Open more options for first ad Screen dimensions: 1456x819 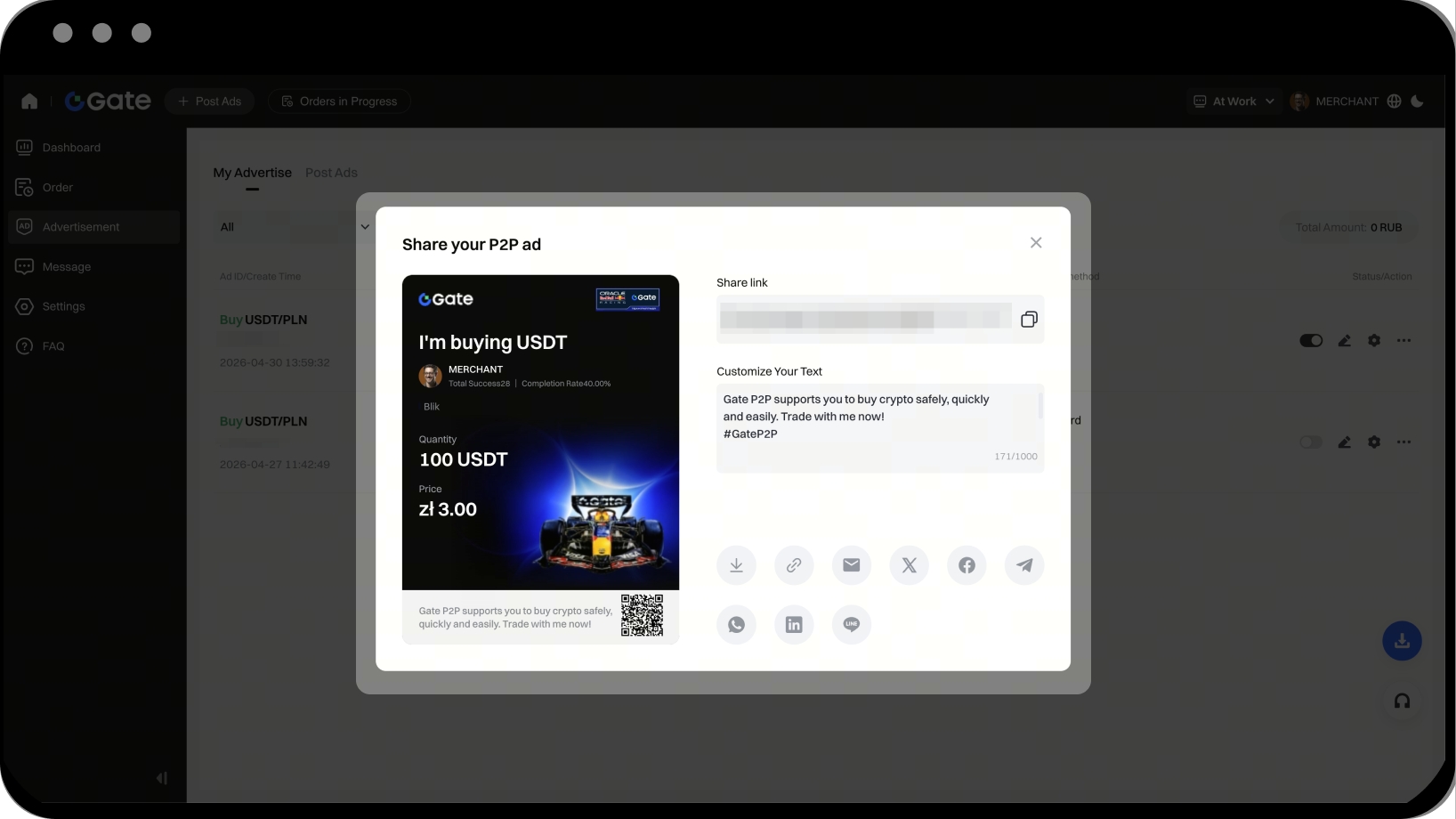[1403, 341]
